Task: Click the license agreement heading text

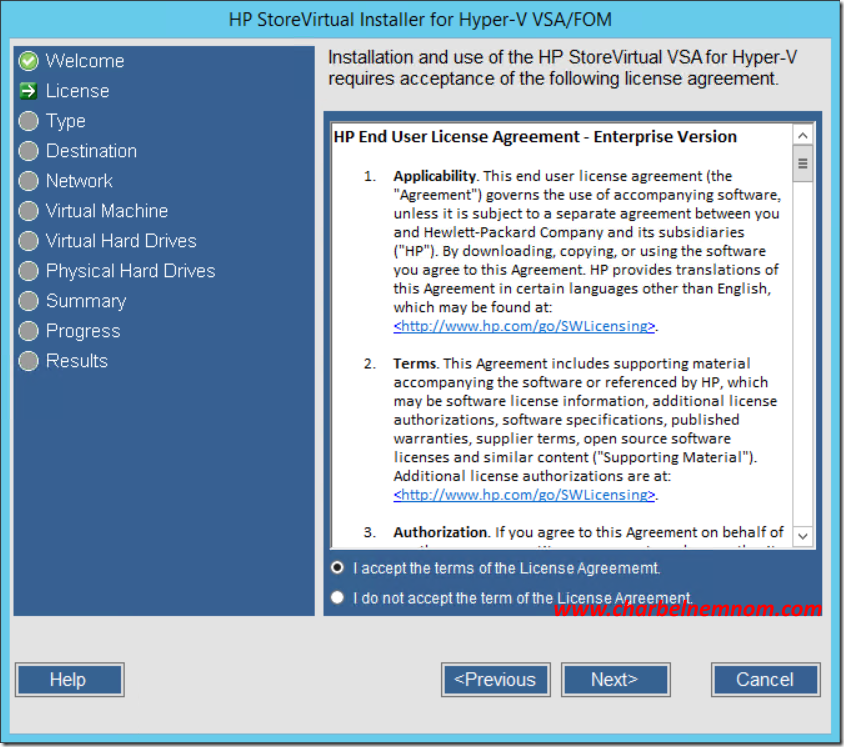Action: 535,137
